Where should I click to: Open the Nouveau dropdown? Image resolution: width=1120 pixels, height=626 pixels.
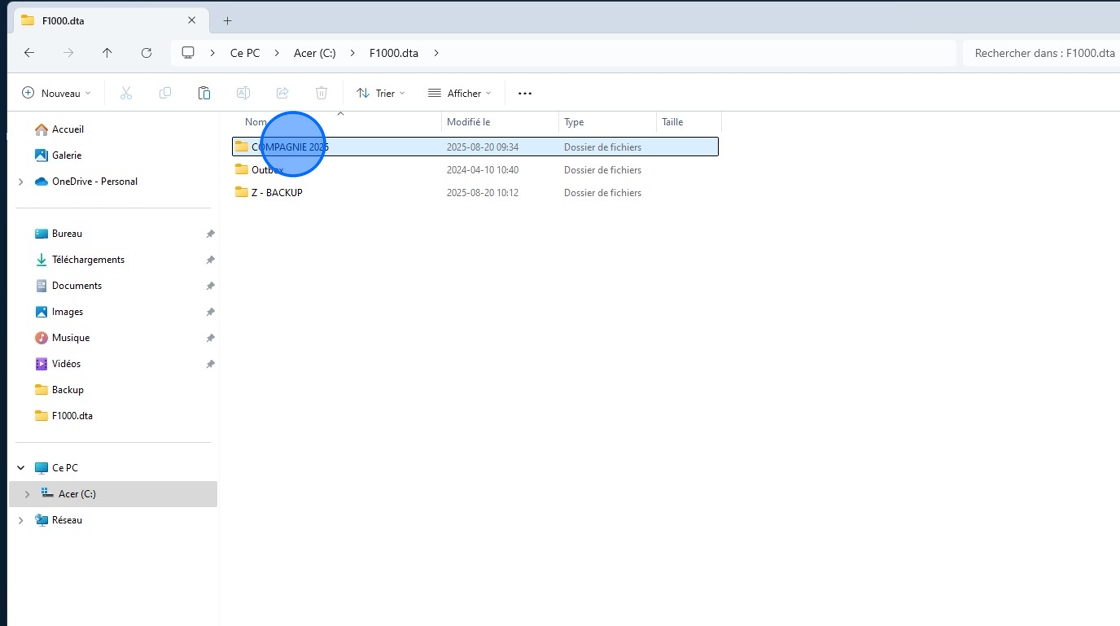pyautogui.click(x=56, y=93)
